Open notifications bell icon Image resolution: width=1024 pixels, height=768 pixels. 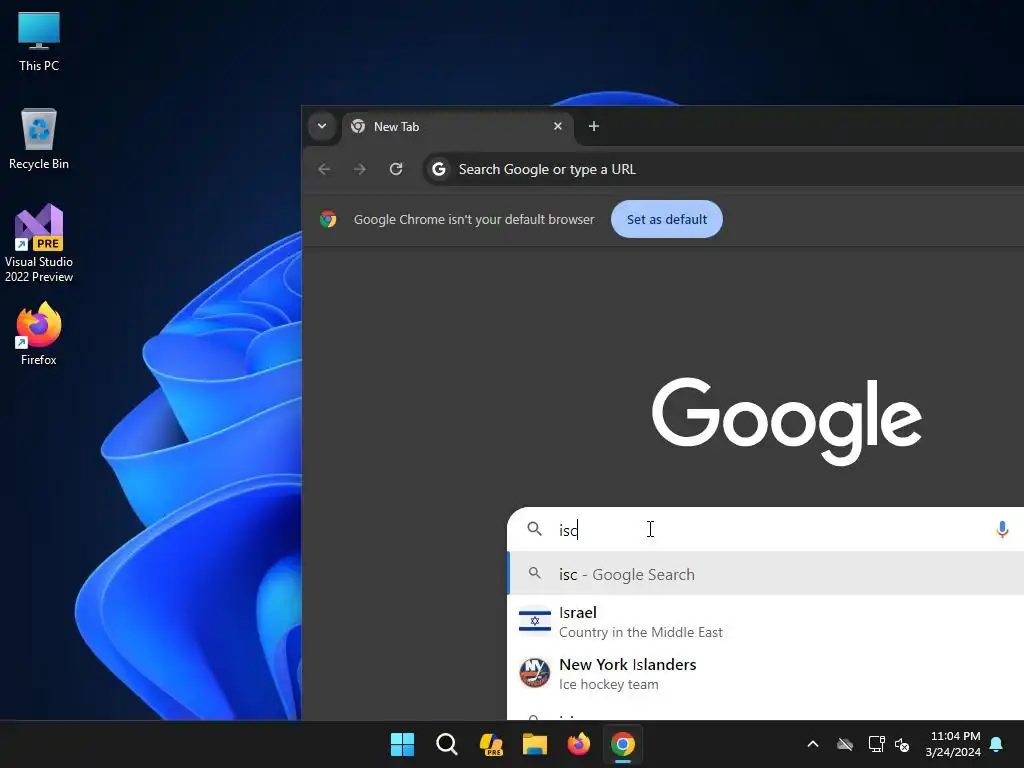coord(997,744)
